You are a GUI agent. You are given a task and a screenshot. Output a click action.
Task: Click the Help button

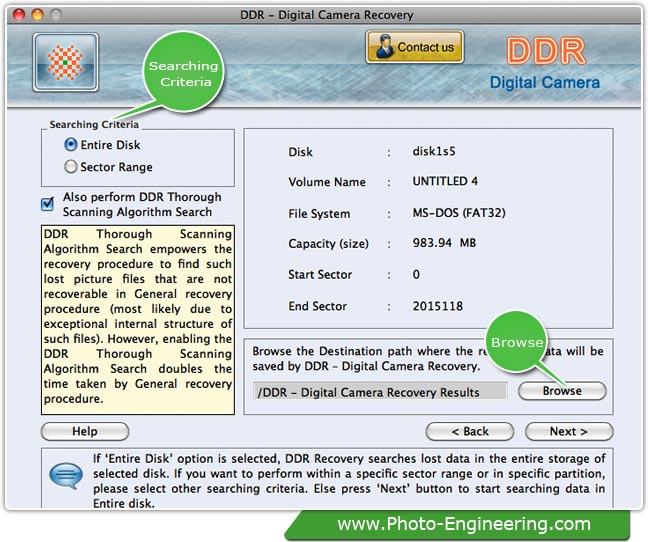(85, 431)
